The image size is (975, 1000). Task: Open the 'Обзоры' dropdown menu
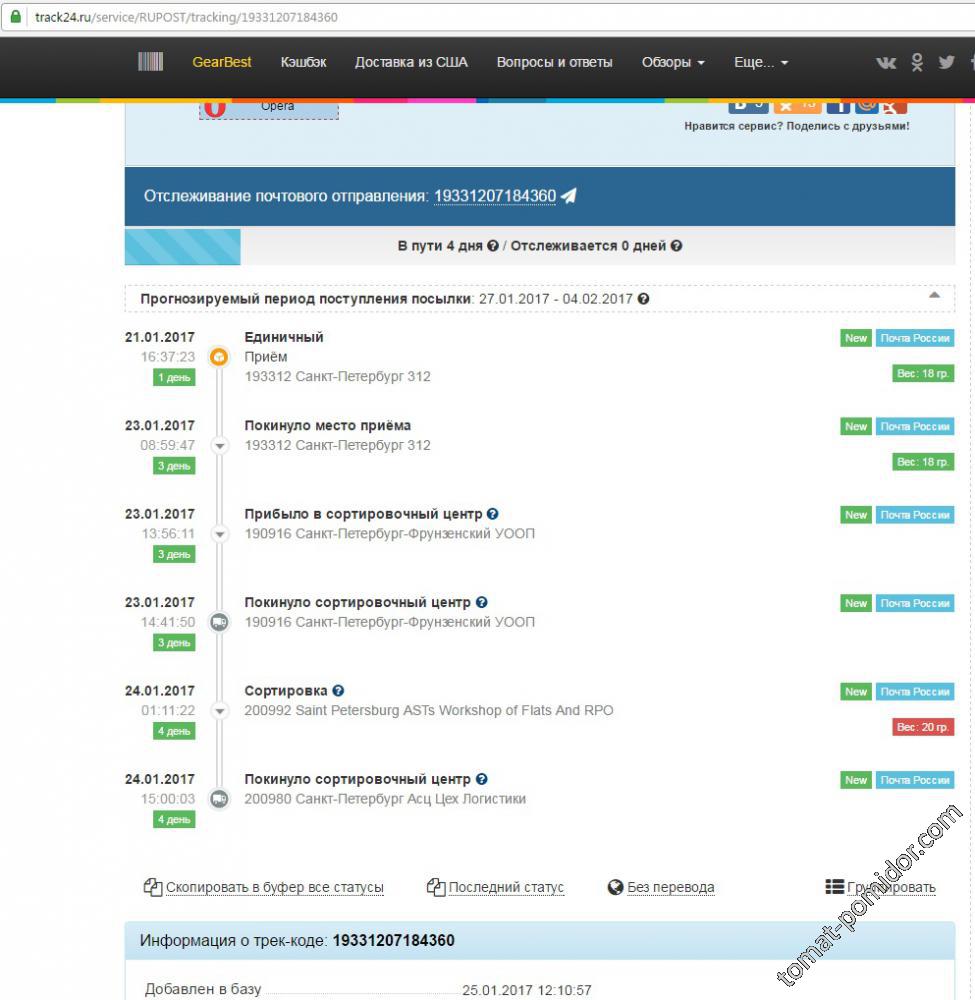(x=673, y=62)
